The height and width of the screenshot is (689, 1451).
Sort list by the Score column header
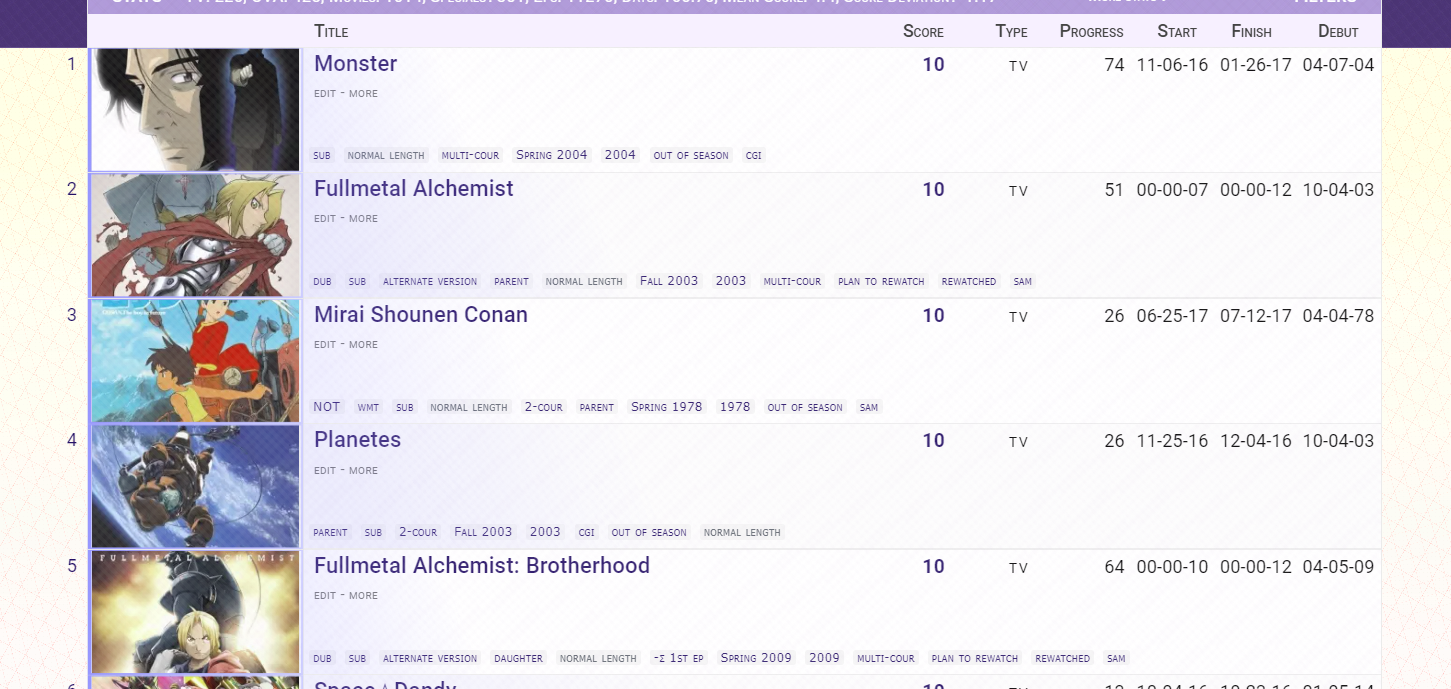point(923,31)
